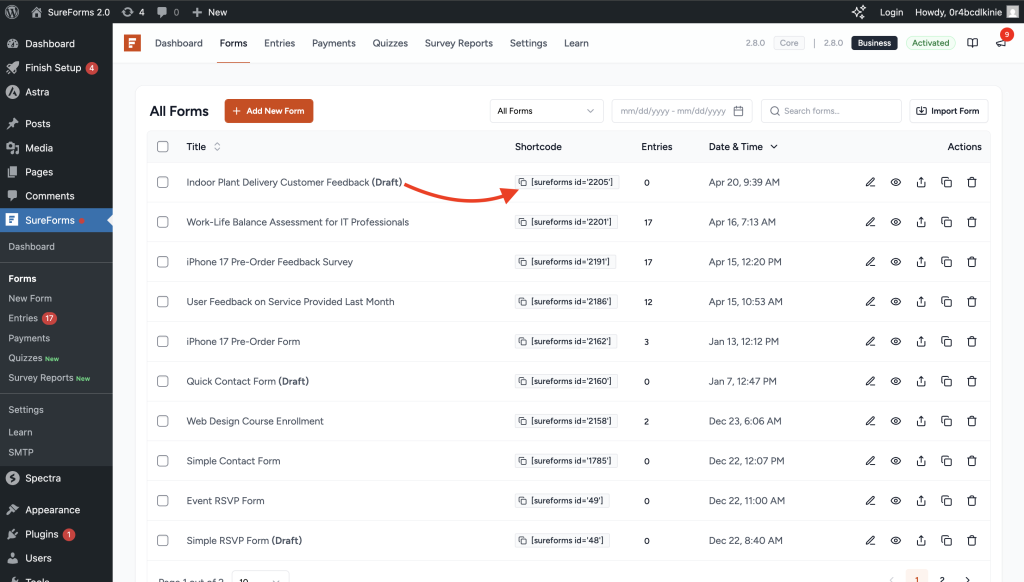Check the Indoor Plant Delivery form row
The height and width of the screenshot is (582, 1024).
163,182
